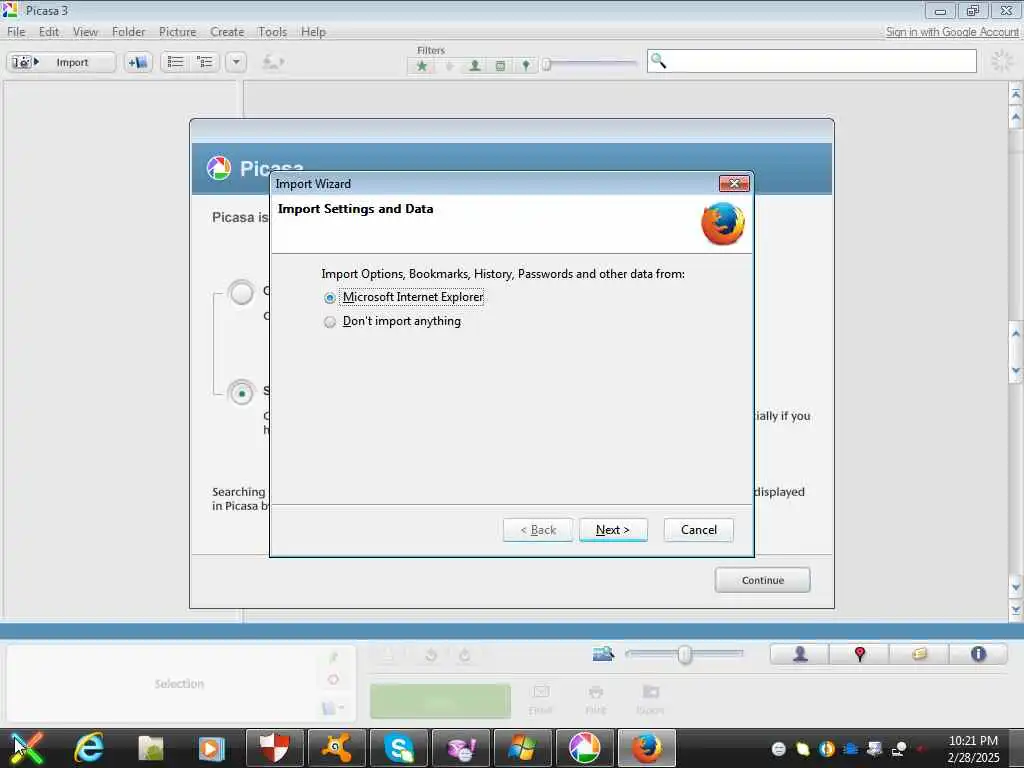Viewport: 1024px width, 768px height.
Task: Click the Print button in photo tray
Action: 595,699
